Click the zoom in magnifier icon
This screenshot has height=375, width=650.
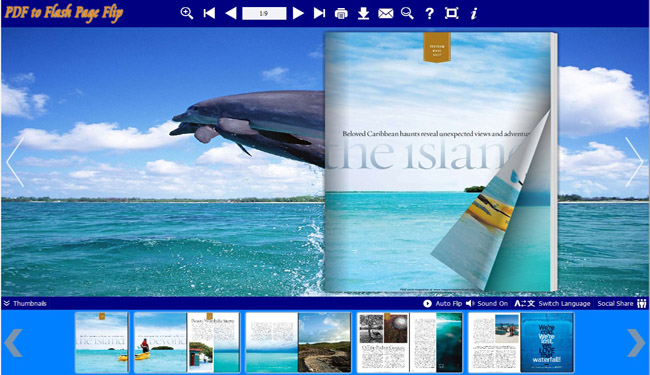click(187, 13)
